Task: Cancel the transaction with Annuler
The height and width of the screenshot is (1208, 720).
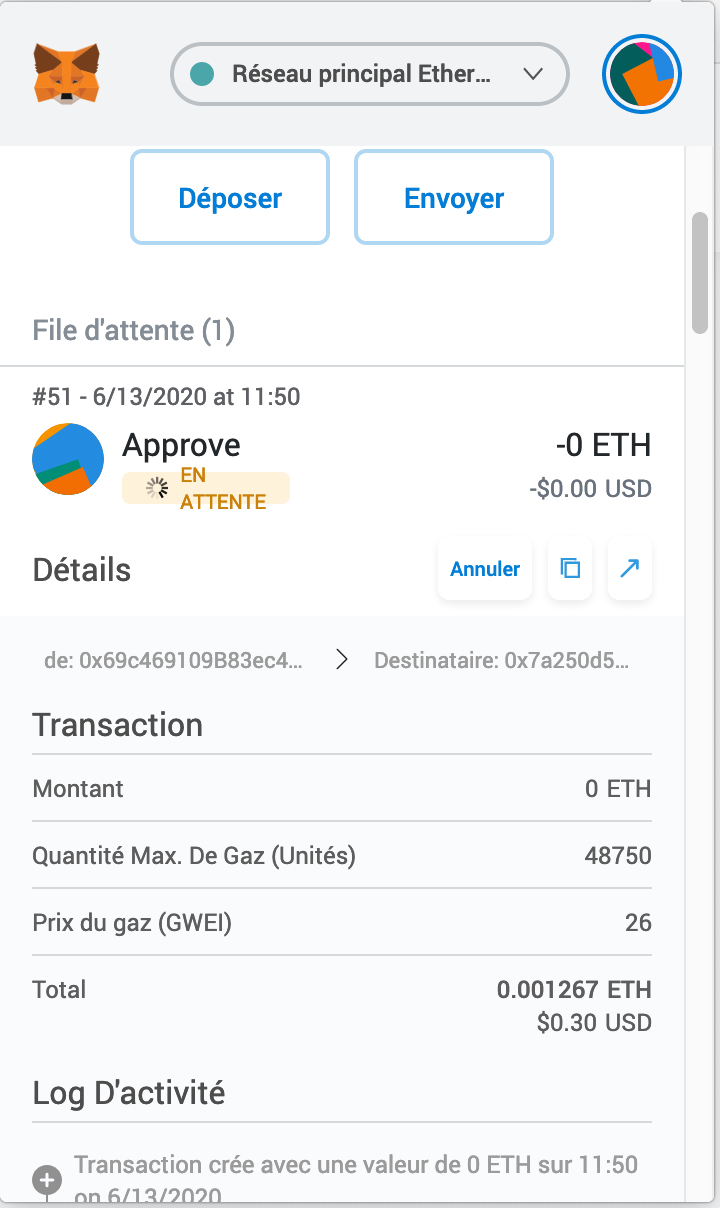Action: pos(485,569)
